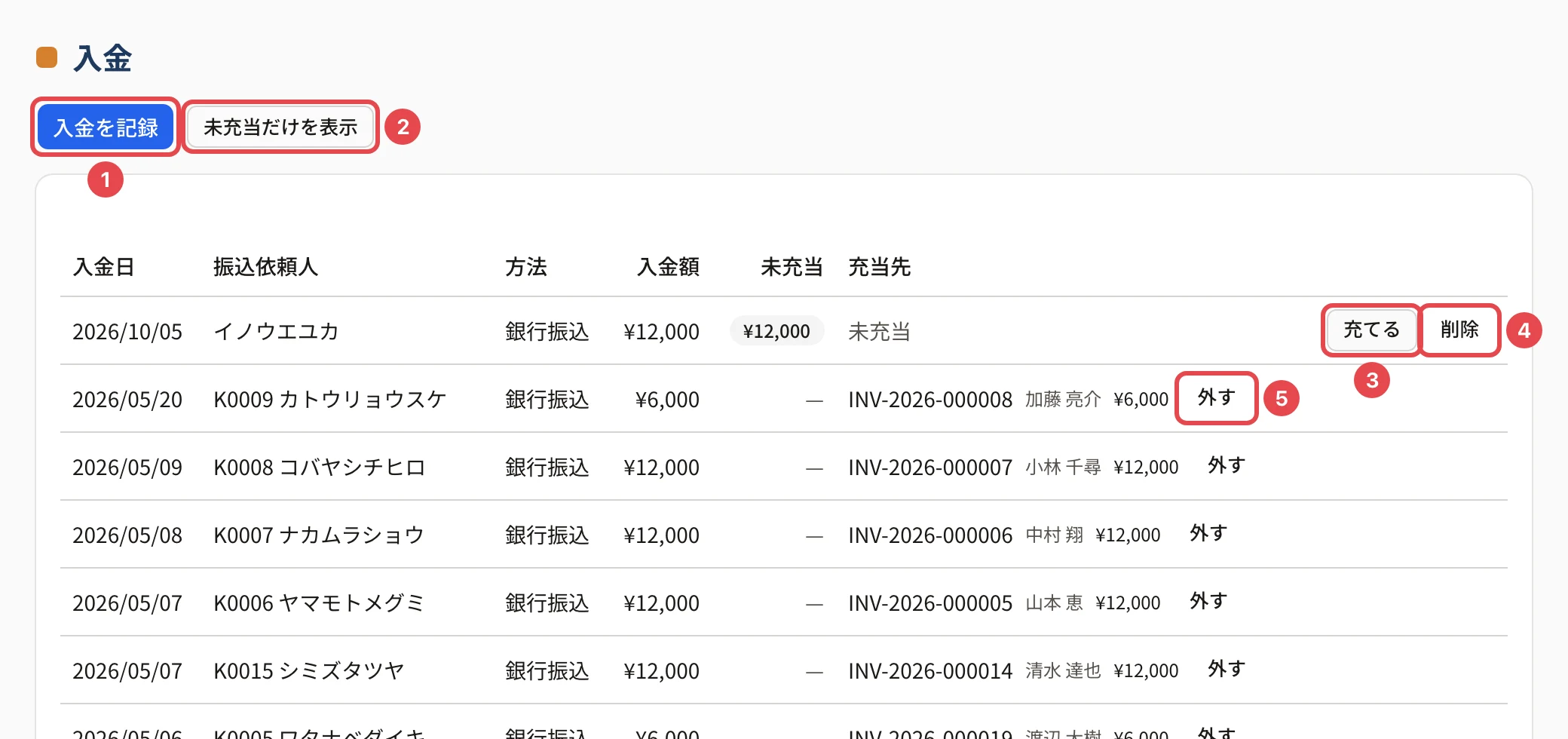Click customer name 中村 翔
Image resolution: width=1568 pixels, height=739 pixels.
(x=1054, y=535)
